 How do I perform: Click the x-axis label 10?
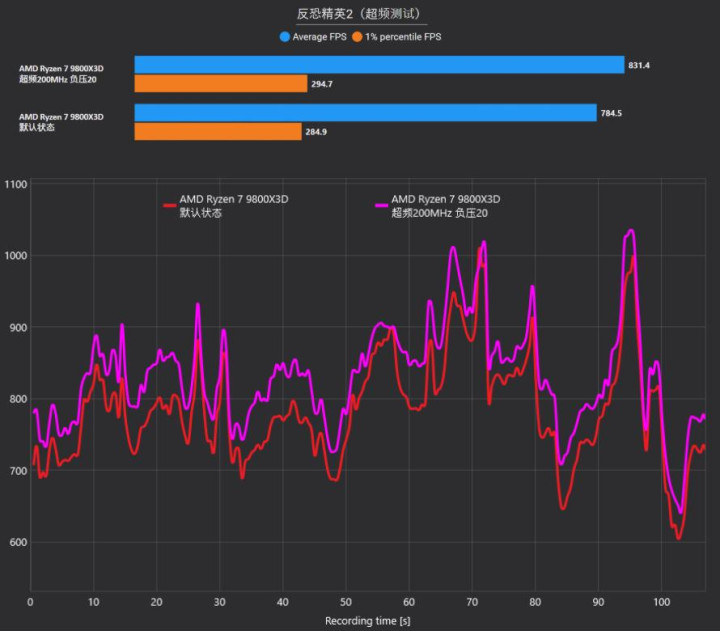tap(93, 602)
